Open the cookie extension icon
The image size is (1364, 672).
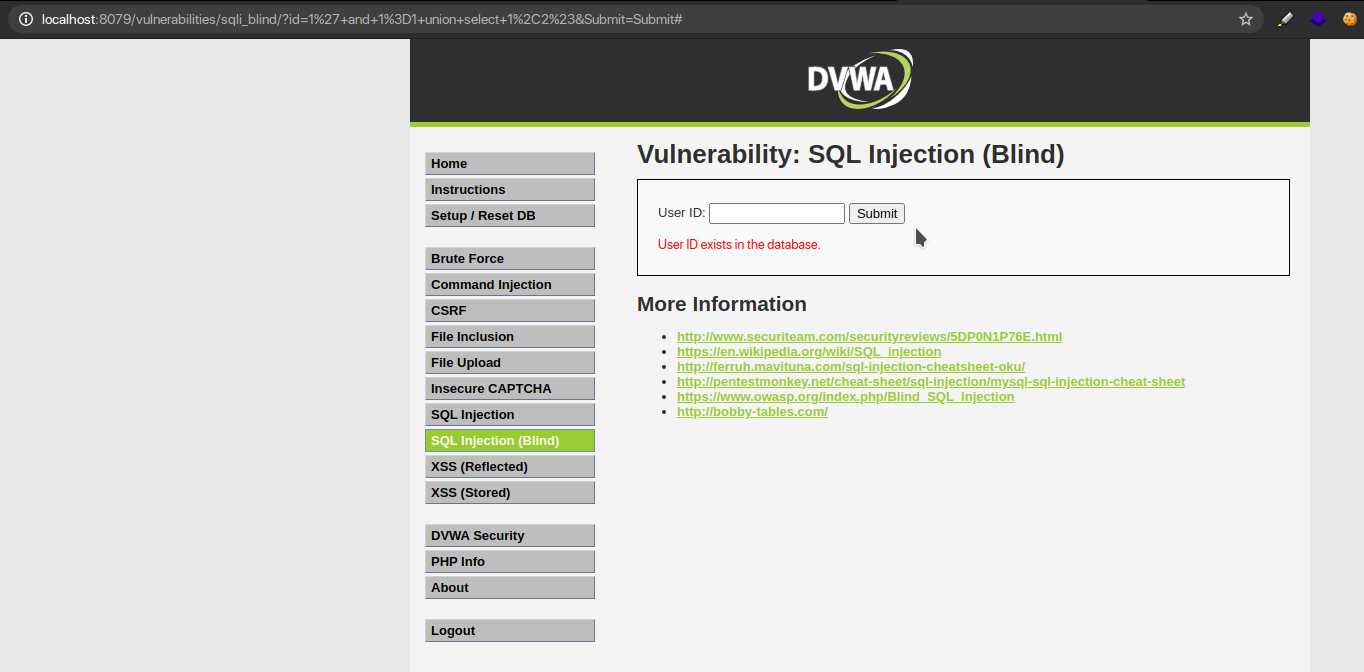tap(1349, 19)
